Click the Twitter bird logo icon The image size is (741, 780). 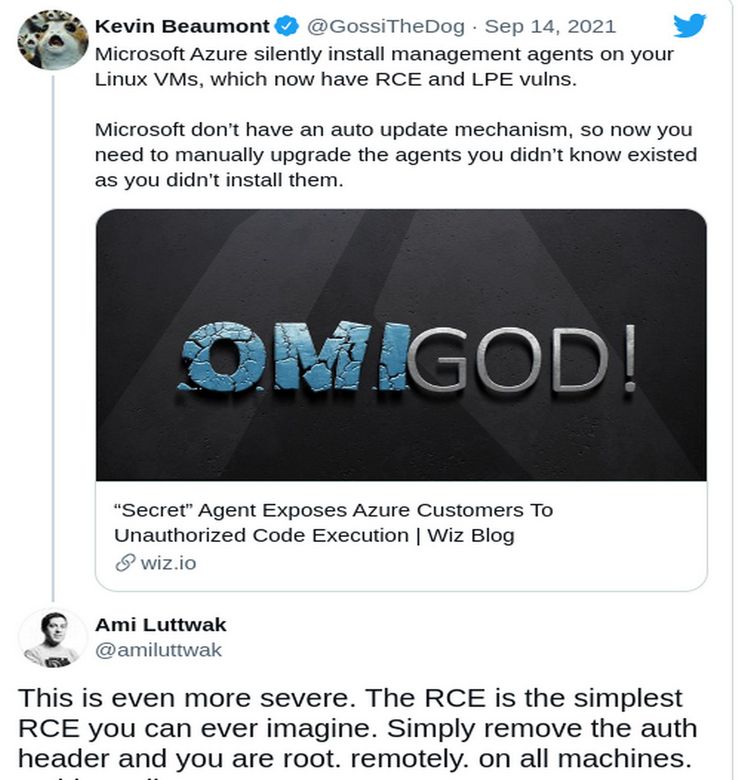click(689, 25)
